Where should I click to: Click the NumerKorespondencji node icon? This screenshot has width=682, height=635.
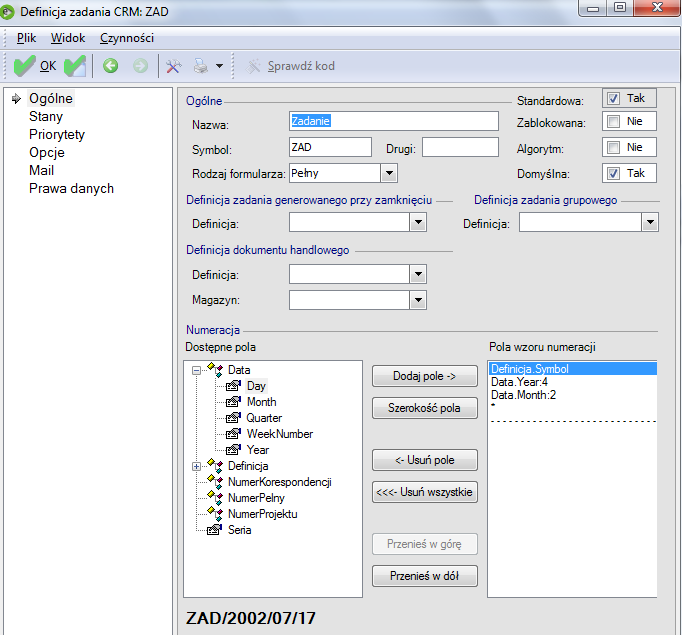point(215,482)
